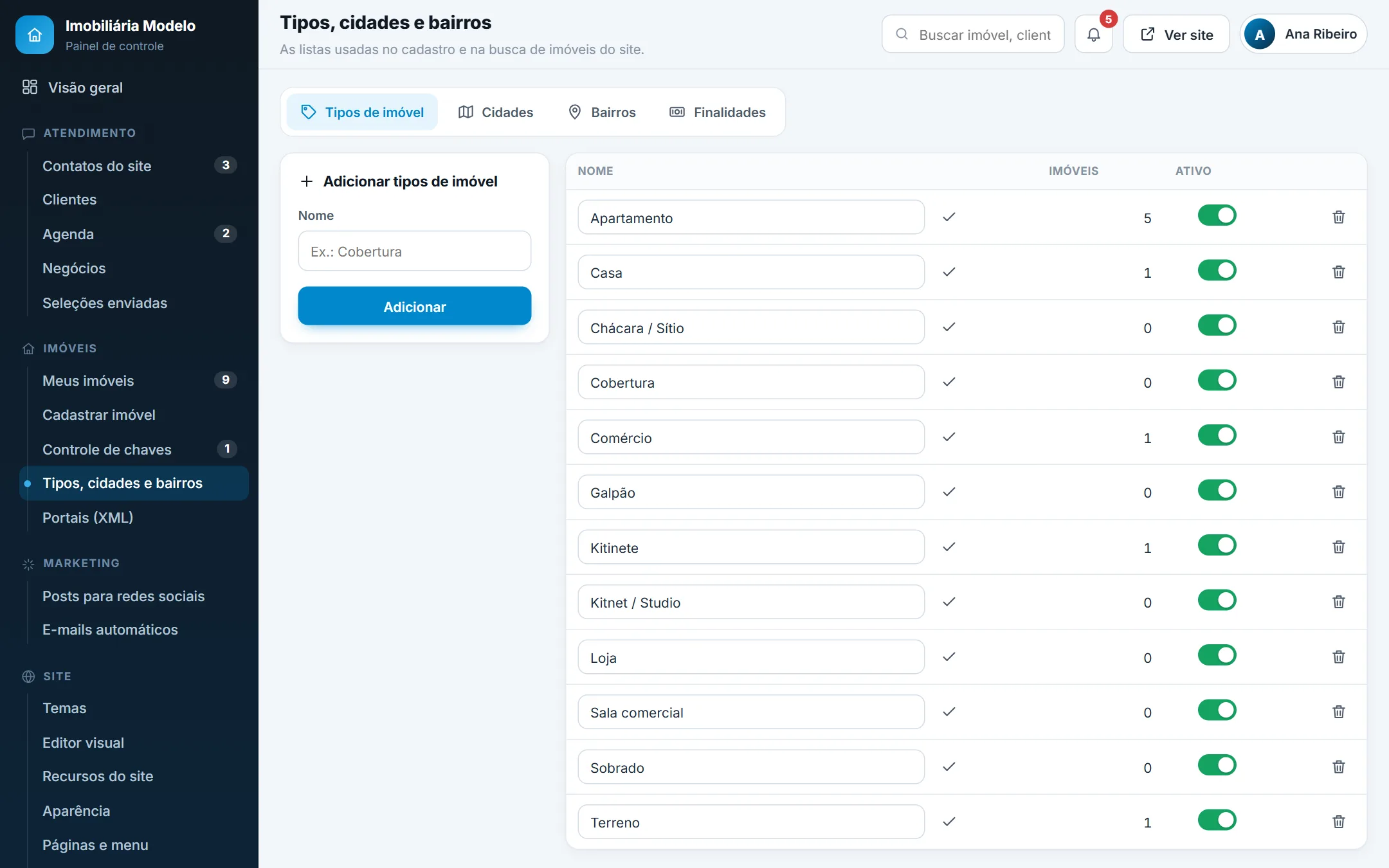Open the Bairros tab
The height and width of the screenshot is (868, 1389).
(x=602, y=113)
